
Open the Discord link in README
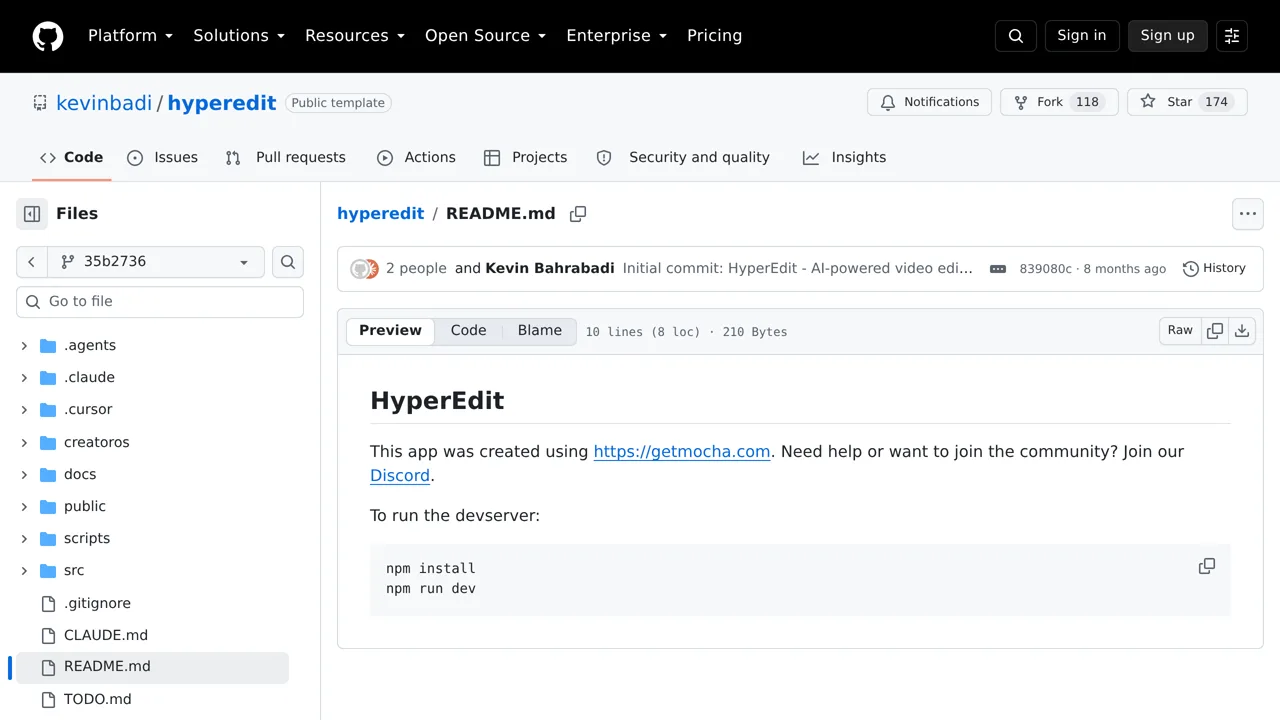pos(400,476)
